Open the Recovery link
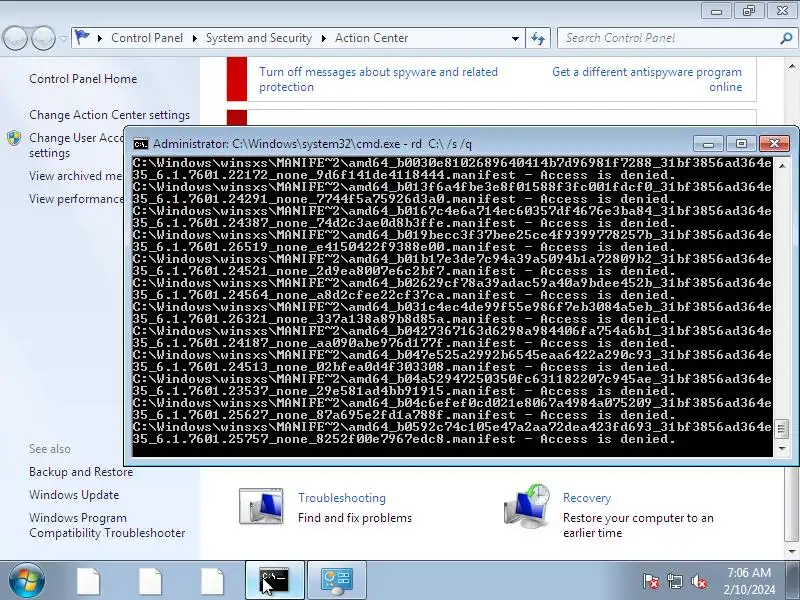800x600 pixels. [587, 497]
